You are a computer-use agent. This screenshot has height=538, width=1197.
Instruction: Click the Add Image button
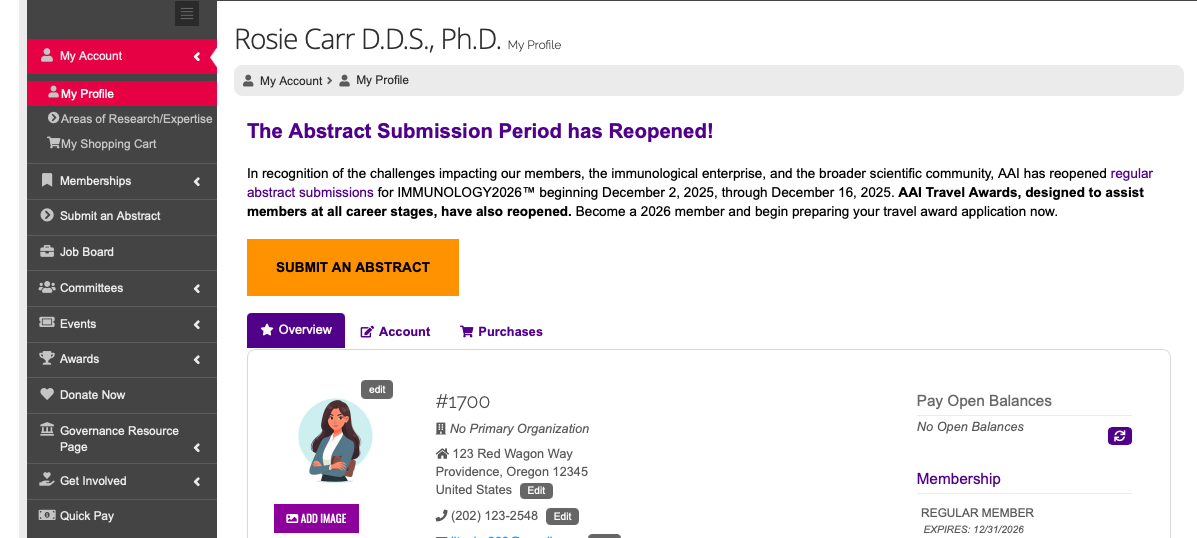click(x=316, y=519)
